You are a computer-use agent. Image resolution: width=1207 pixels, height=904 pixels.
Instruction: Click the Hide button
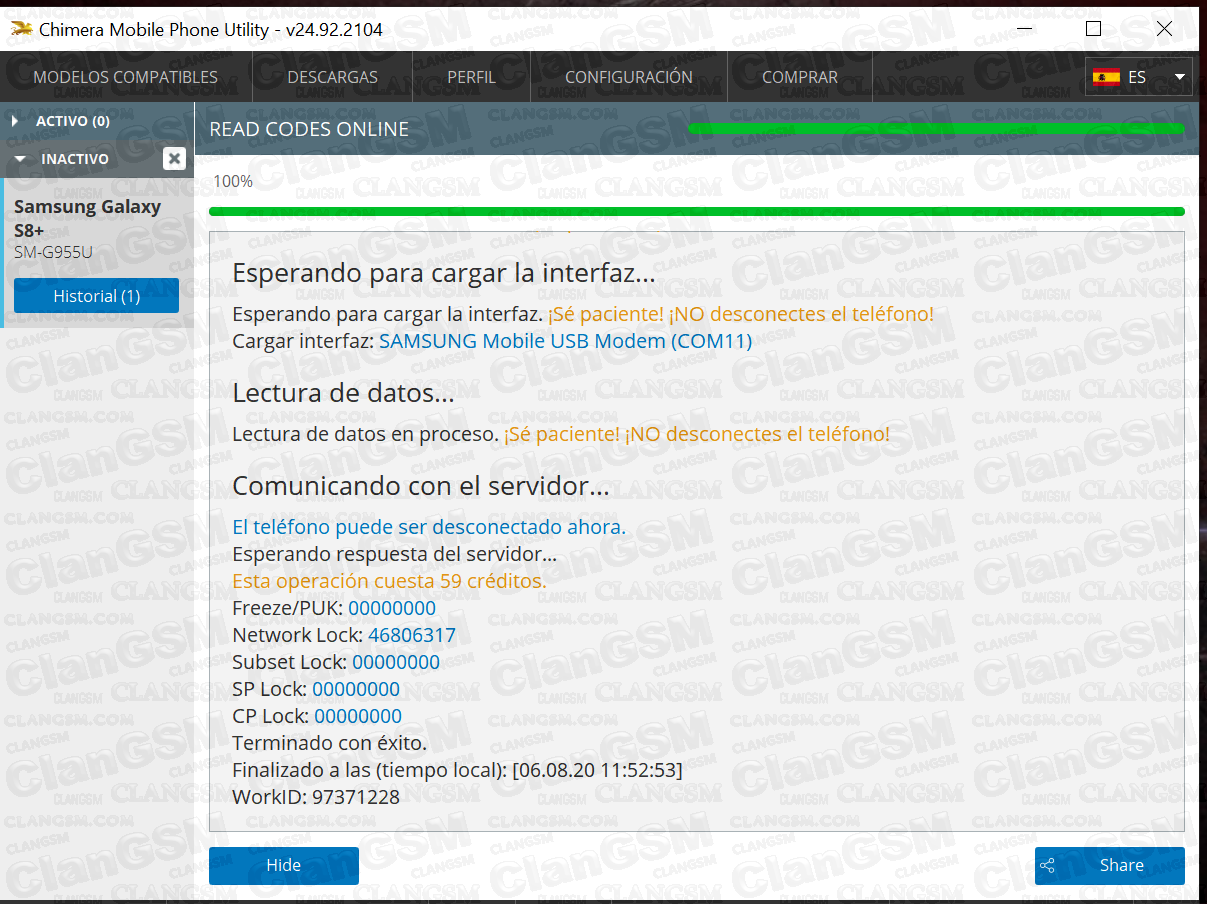[283, 865]
